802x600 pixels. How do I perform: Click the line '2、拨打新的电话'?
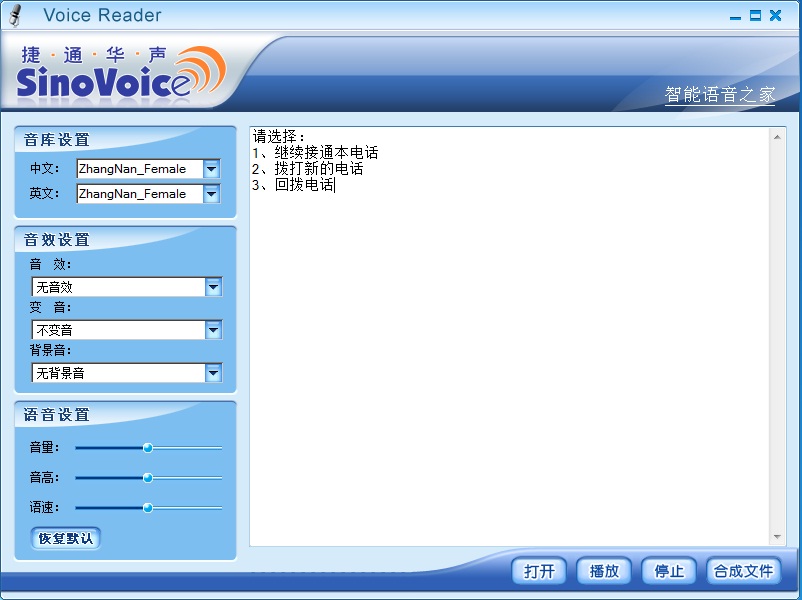point(307,168)
